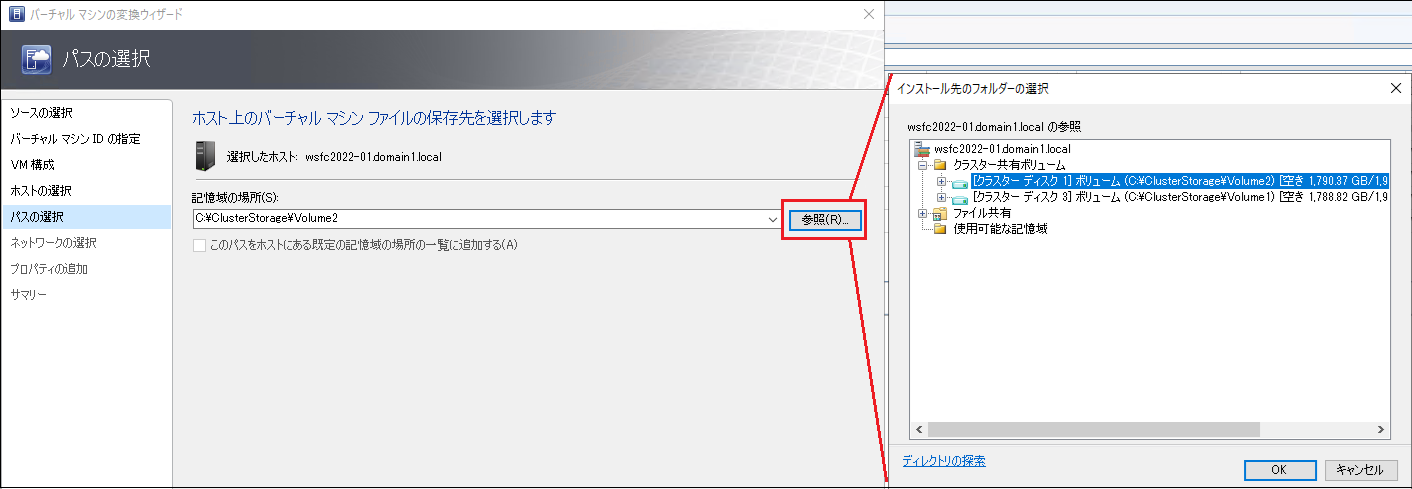Click the selected host server icon
Screen dimensions: 1412x489
pyautogui.click(x=204, y=156)
